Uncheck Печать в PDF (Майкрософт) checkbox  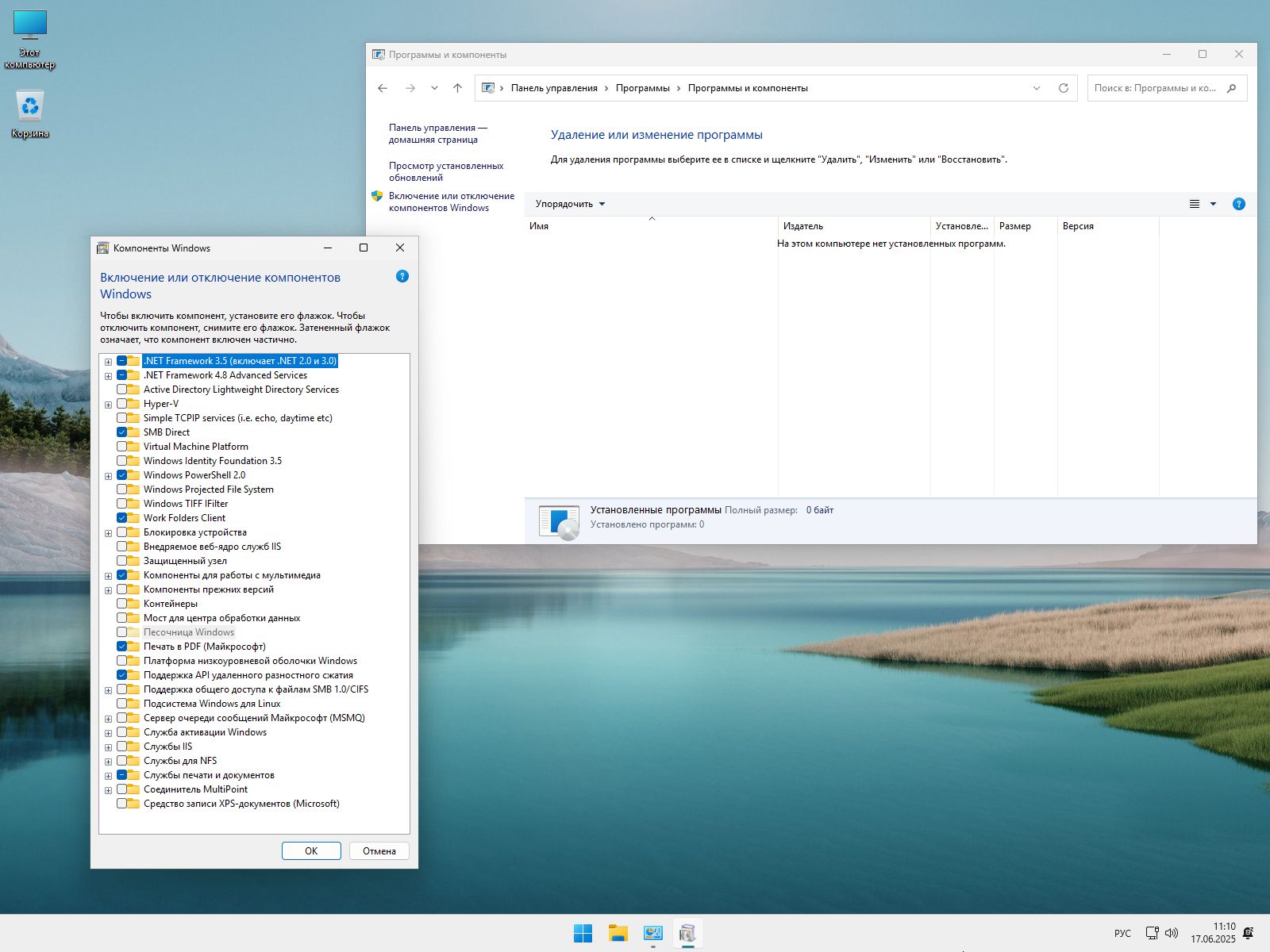pyautogui.click(x=122, y=647)
